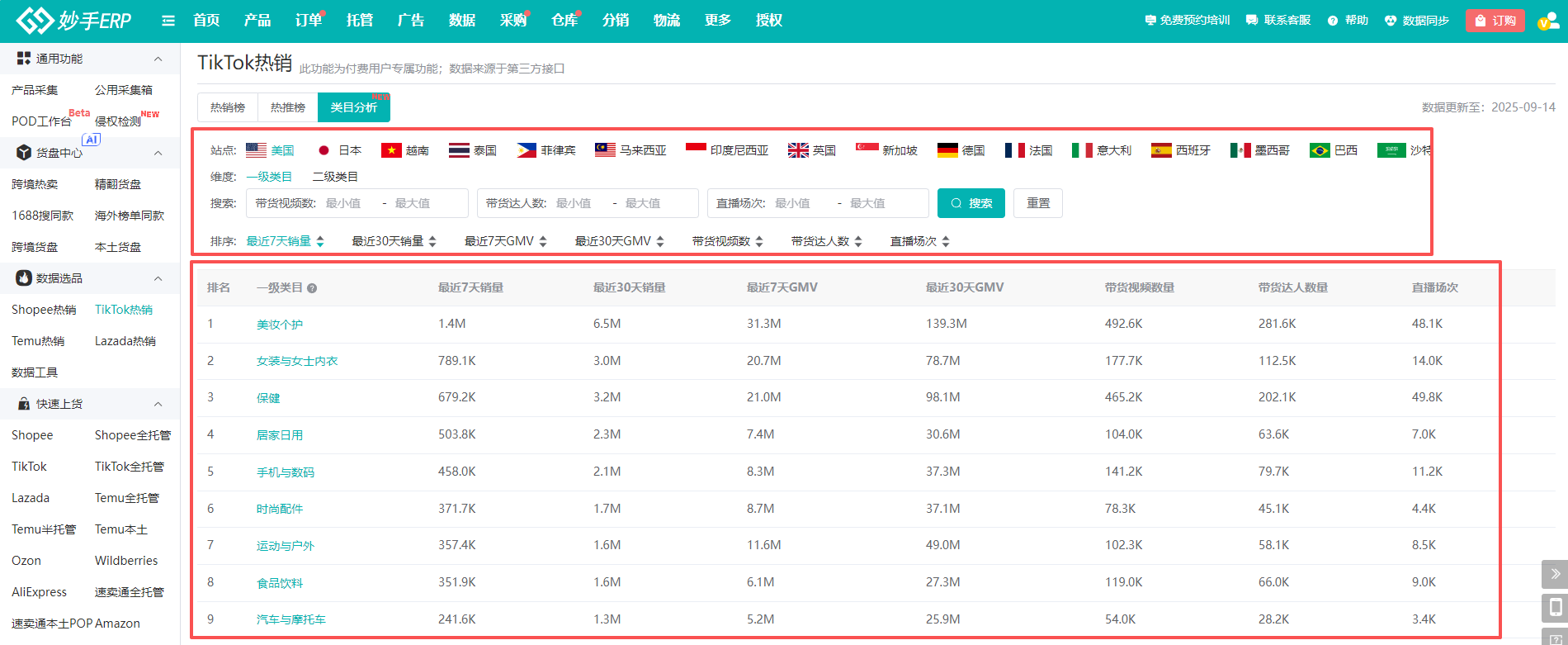Select the 日本 flag site
This screenshot has width=1568, height=645.
coord(339,150)
